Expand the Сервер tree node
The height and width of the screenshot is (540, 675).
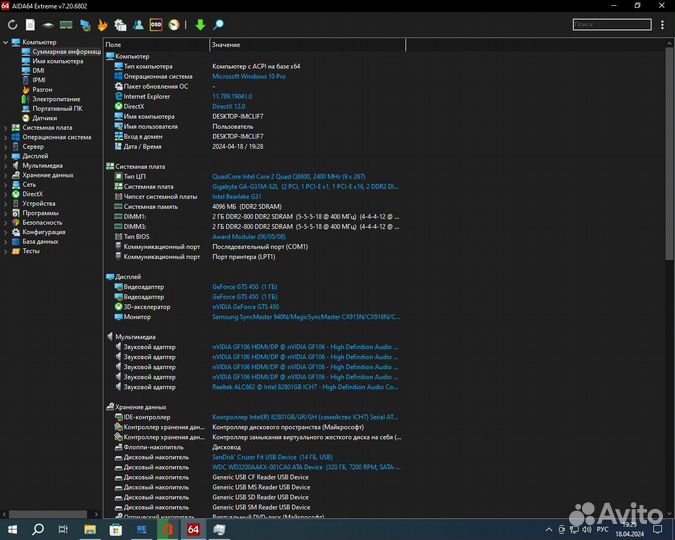coord(6,146)
